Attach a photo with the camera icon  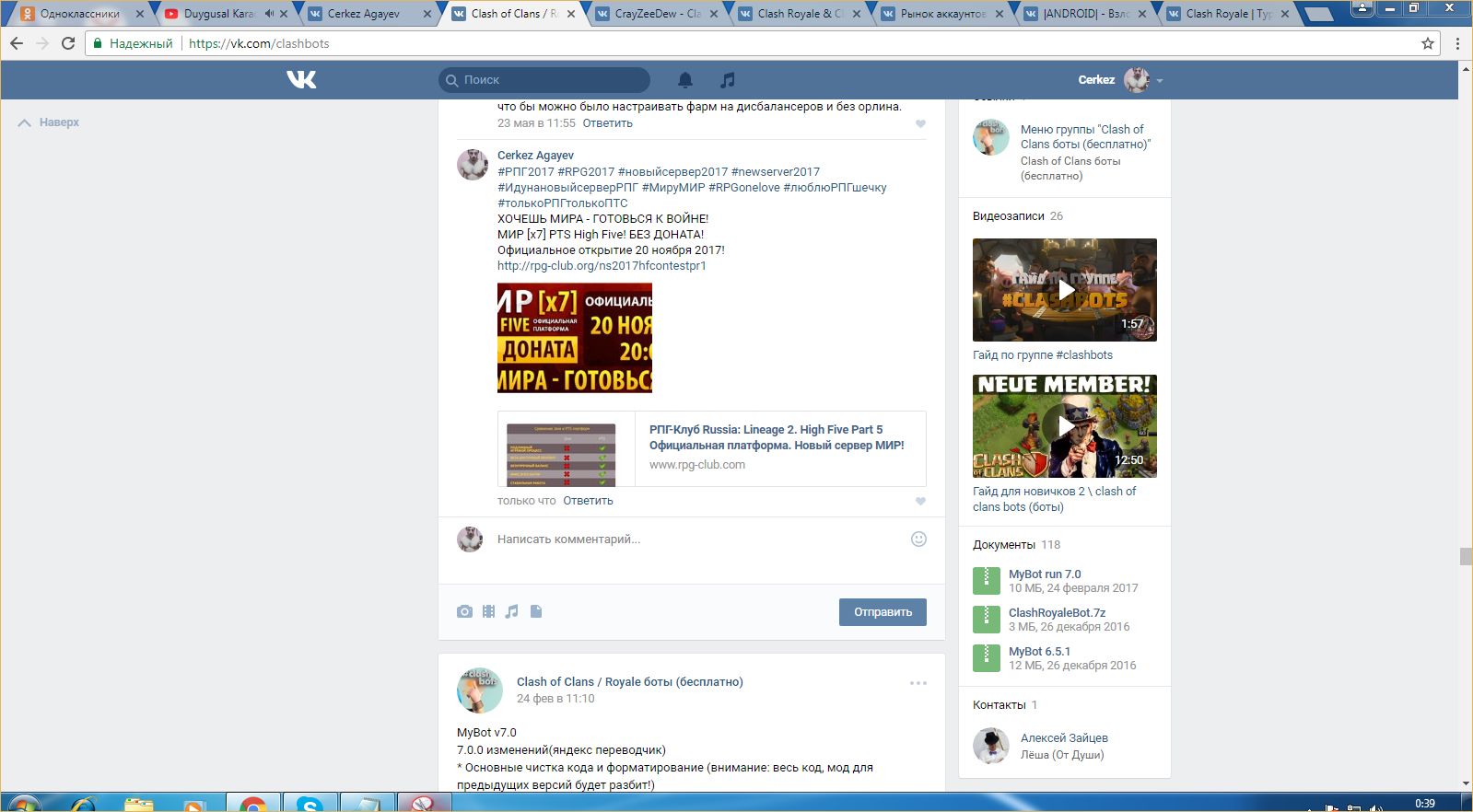tap(464, 611)
